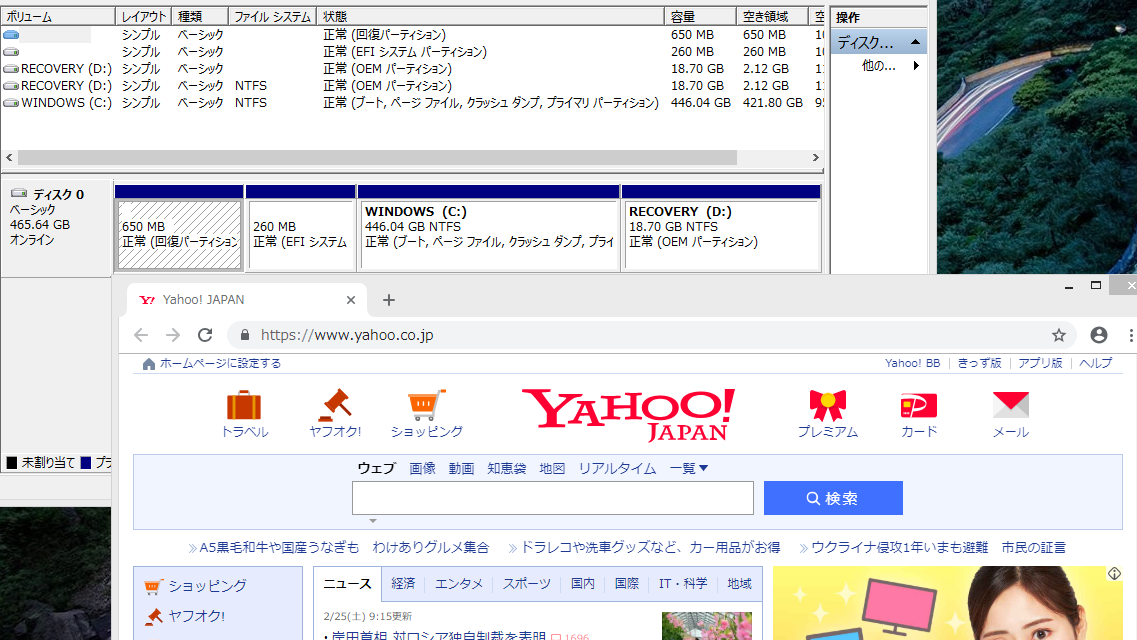
Task: Click the Disk 0 drive icon
Action: point(19,194)
